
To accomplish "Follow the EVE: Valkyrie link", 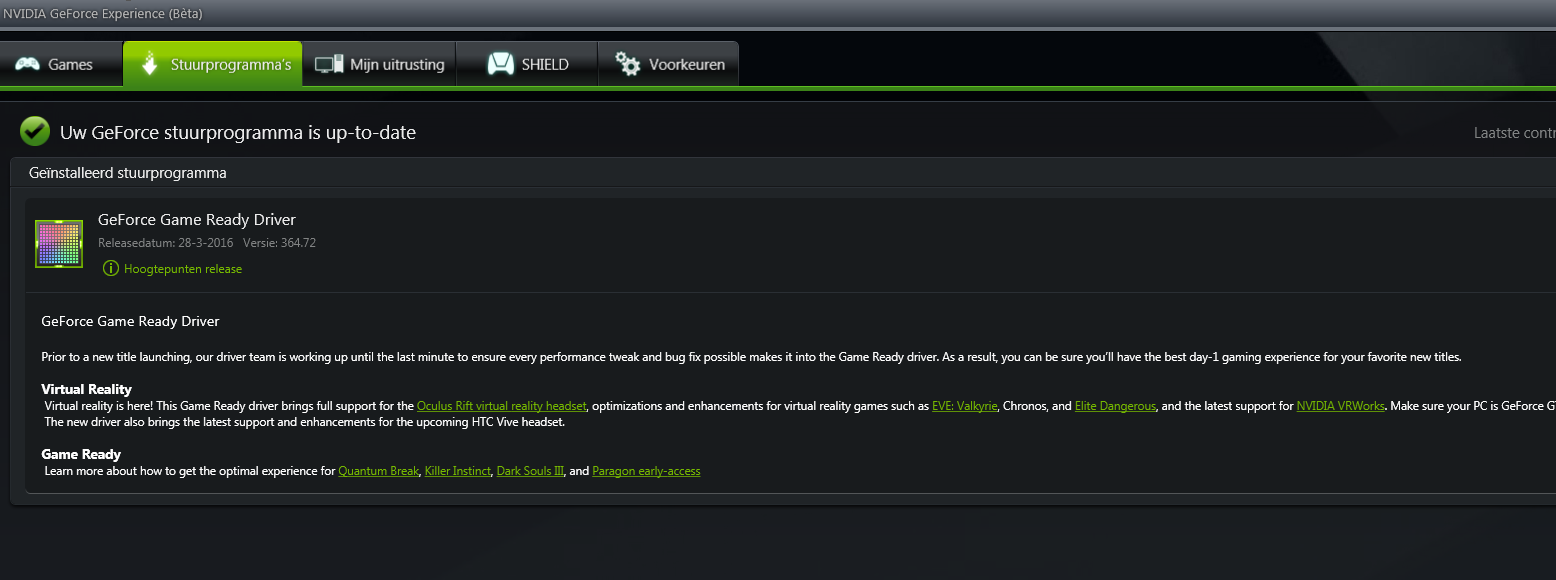I will coord(964,406).
